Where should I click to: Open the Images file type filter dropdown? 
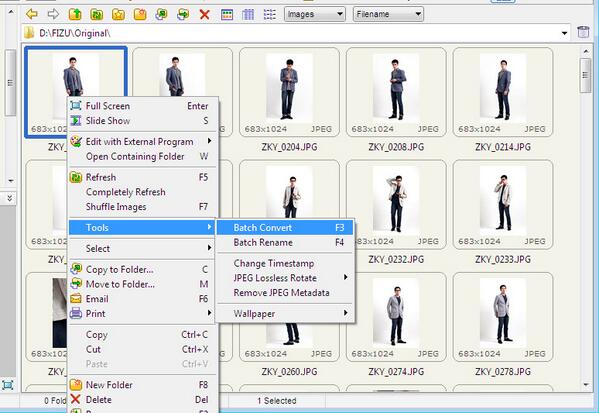tap(315, 15)
